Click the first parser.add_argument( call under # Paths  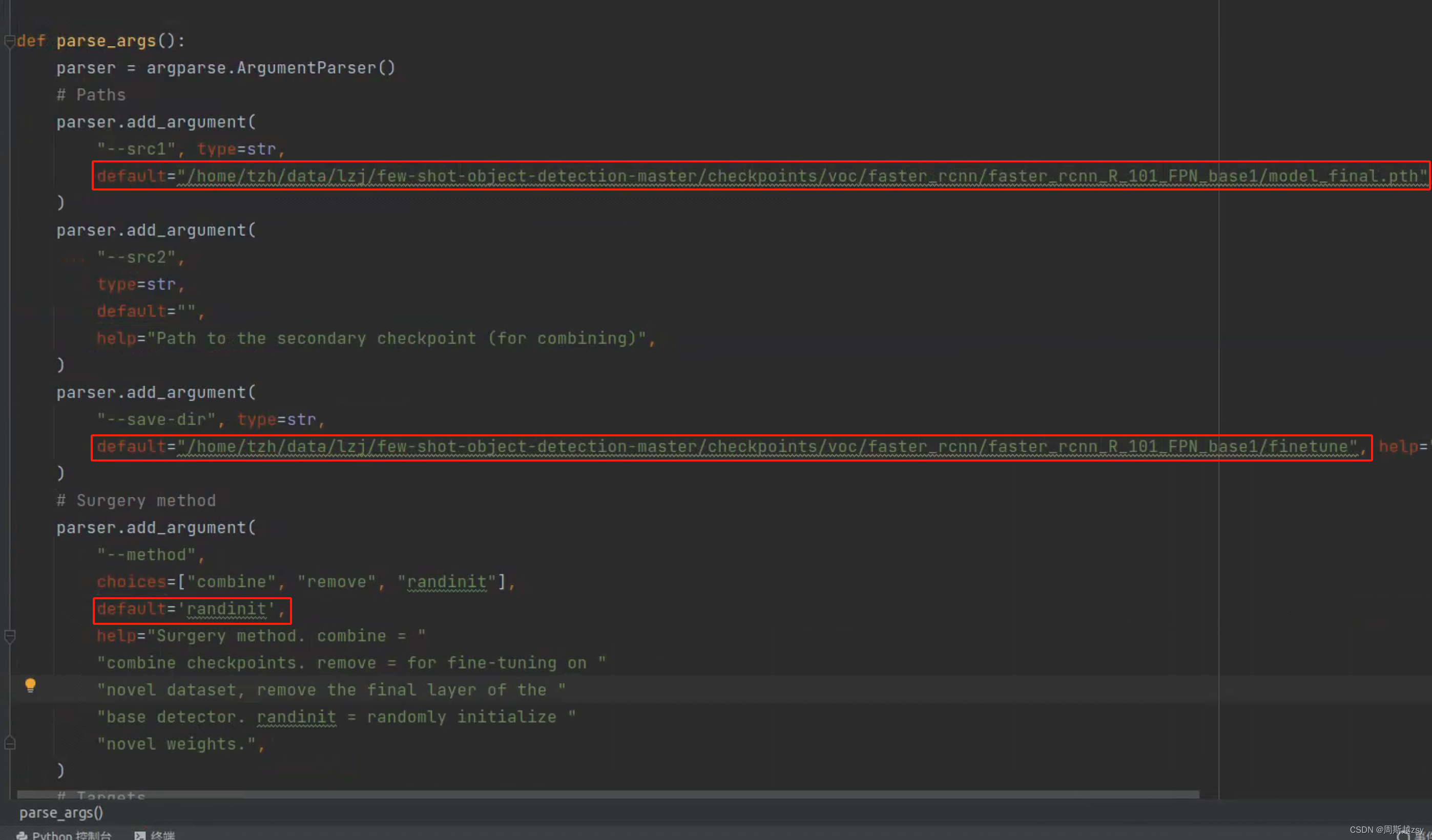pyautogui.click(x=156, y=122)
